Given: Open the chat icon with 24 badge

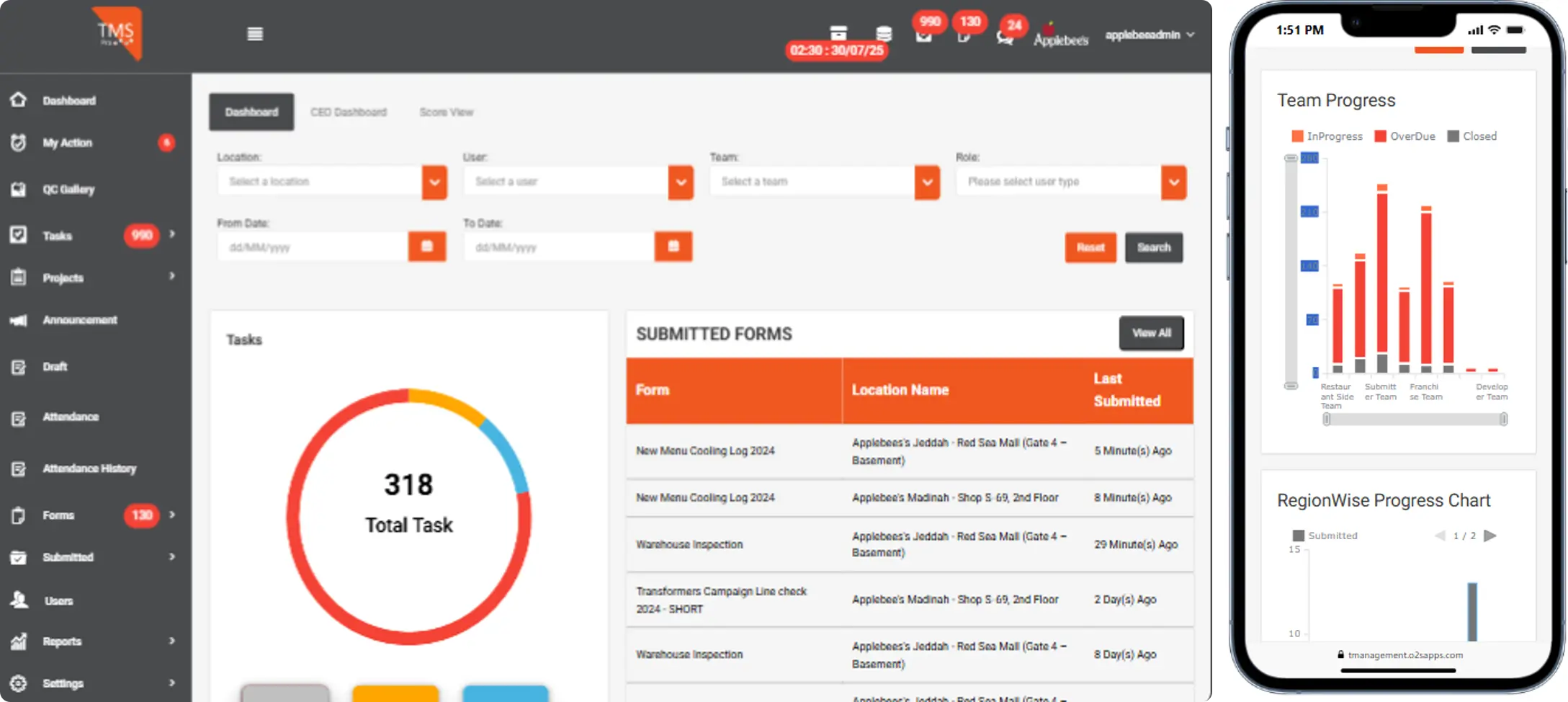Looking at the screenshot, I should click(1004, 35).
